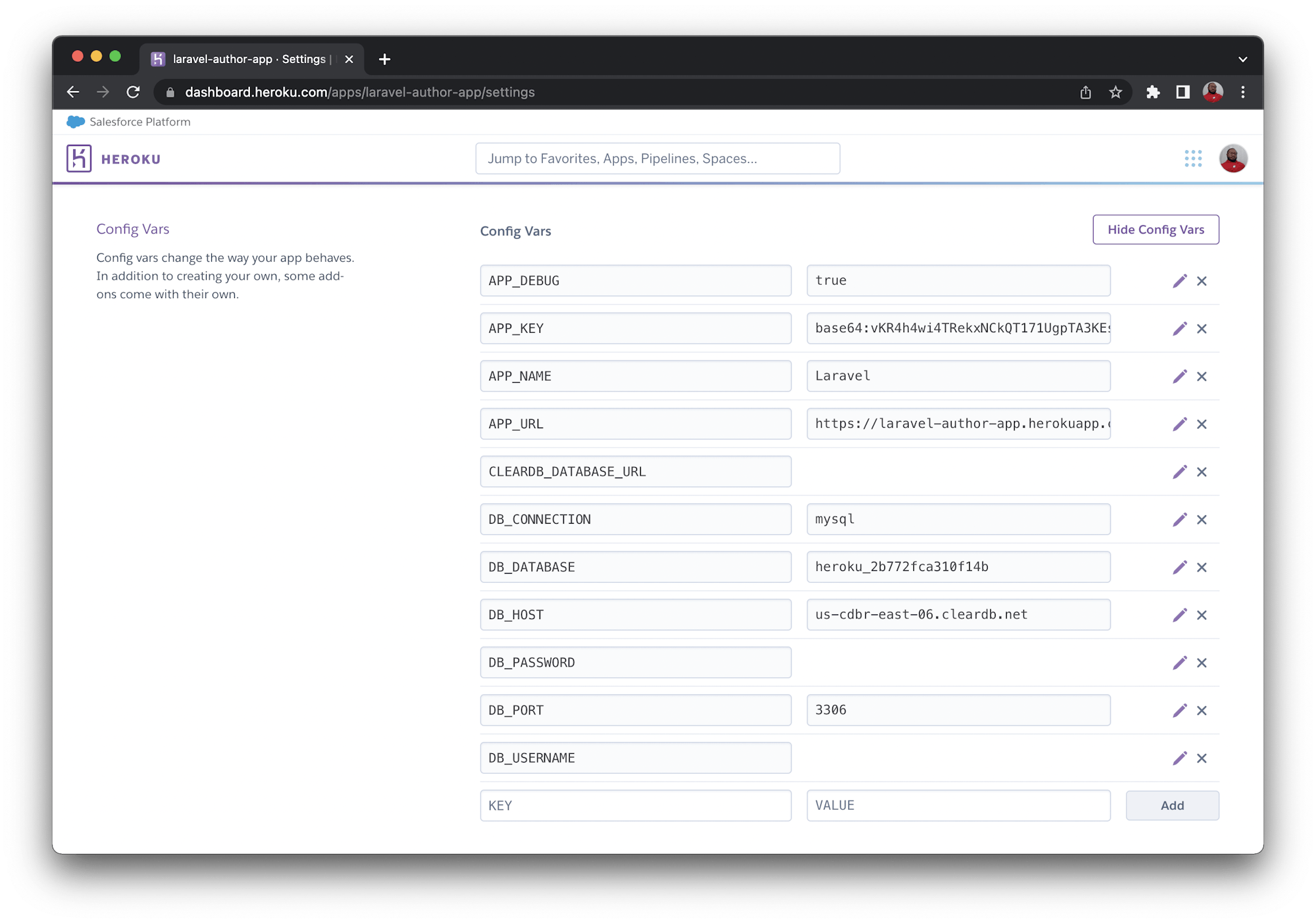Expand the chevron at top-right of window
This screenshot has width=1316, height=923.
click(1243, 59)
